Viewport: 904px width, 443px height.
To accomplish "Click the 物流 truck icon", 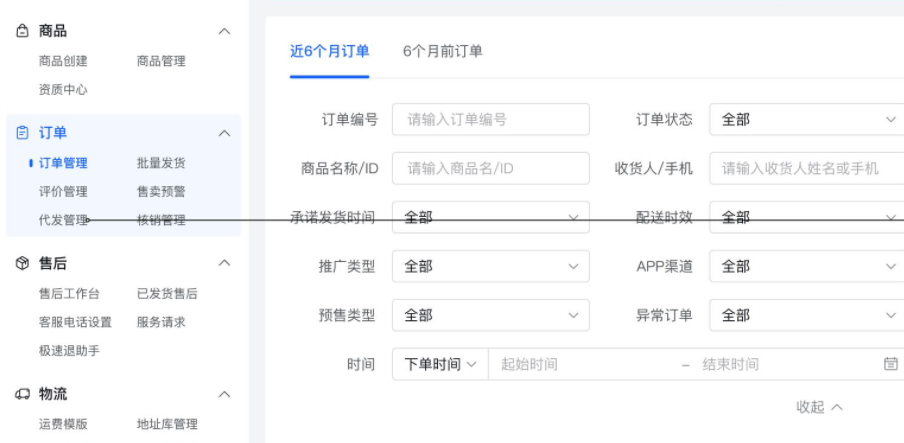I will point(22,395).
